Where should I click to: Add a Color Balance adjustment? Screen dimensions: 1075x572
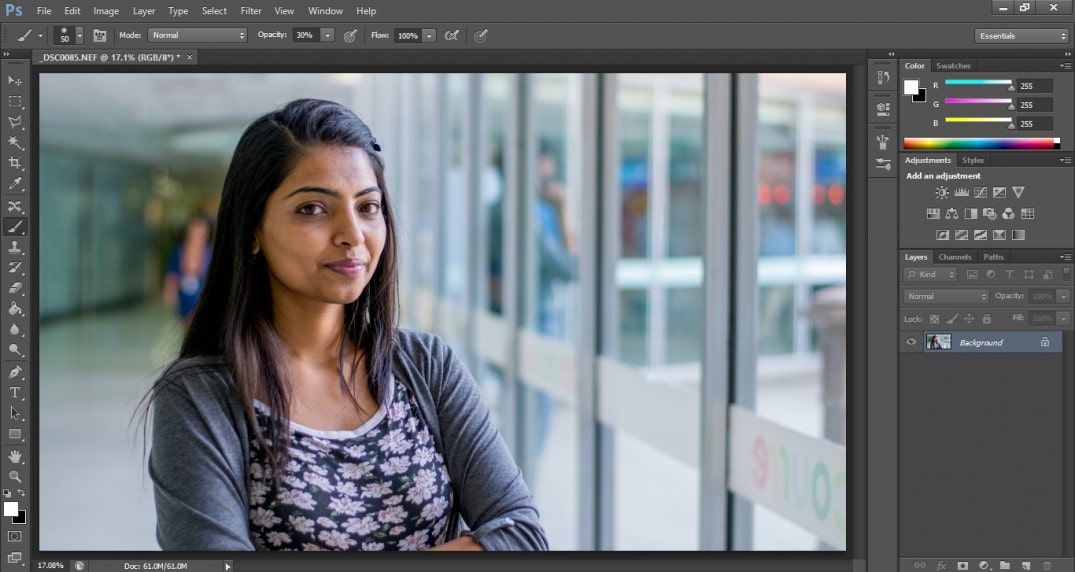[x=952, y=214]
